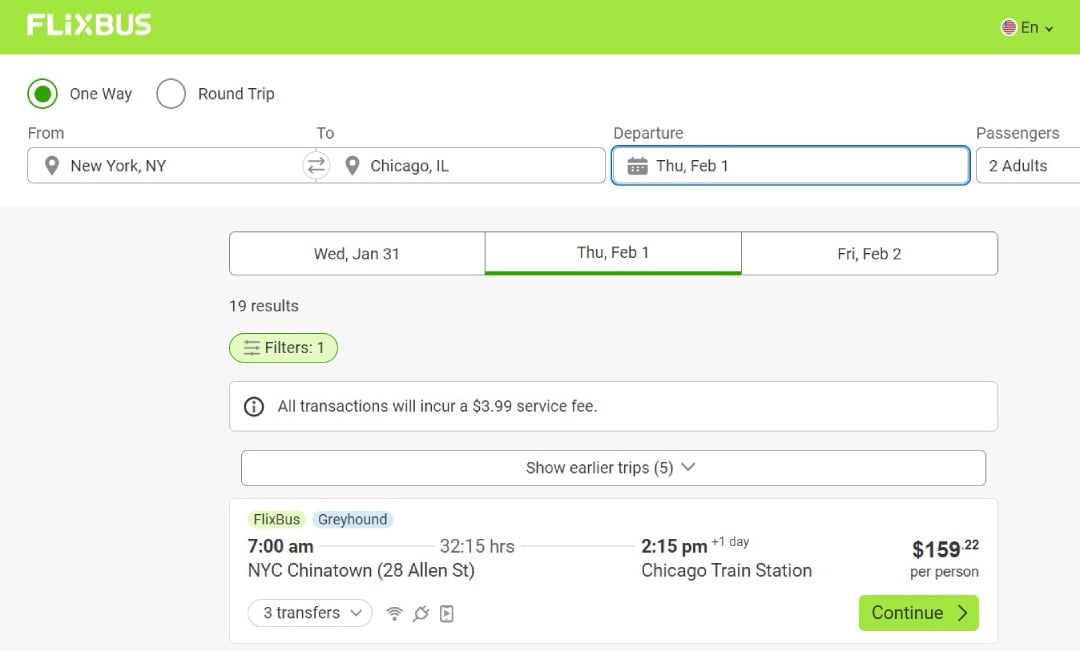Image resolution: width=1080 pixels, height=651 pixels.
Task: Select the One Way radio button
Action: pos(43,94)
